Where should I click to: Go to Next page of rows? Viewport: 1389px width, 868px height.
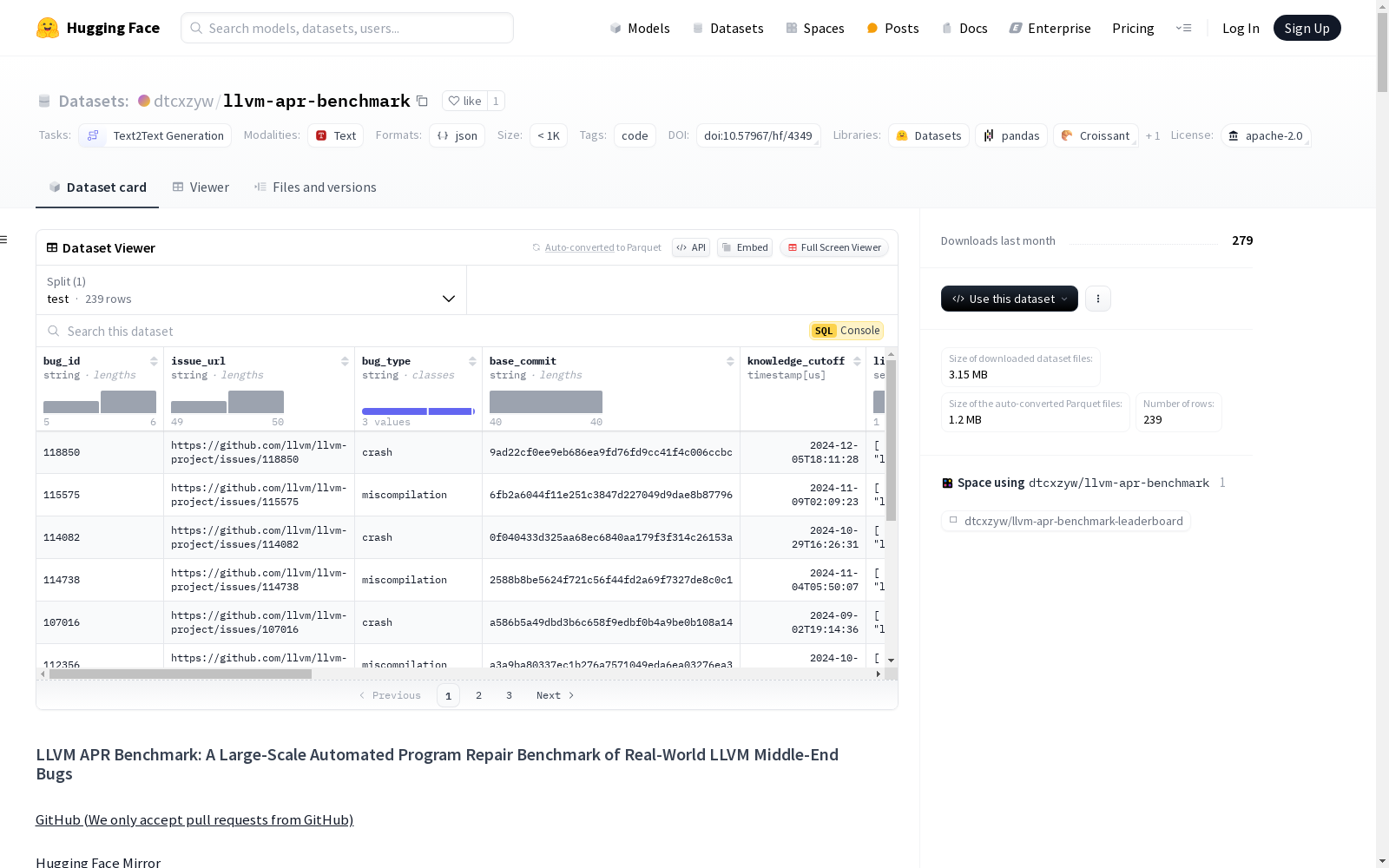point(556,695)
